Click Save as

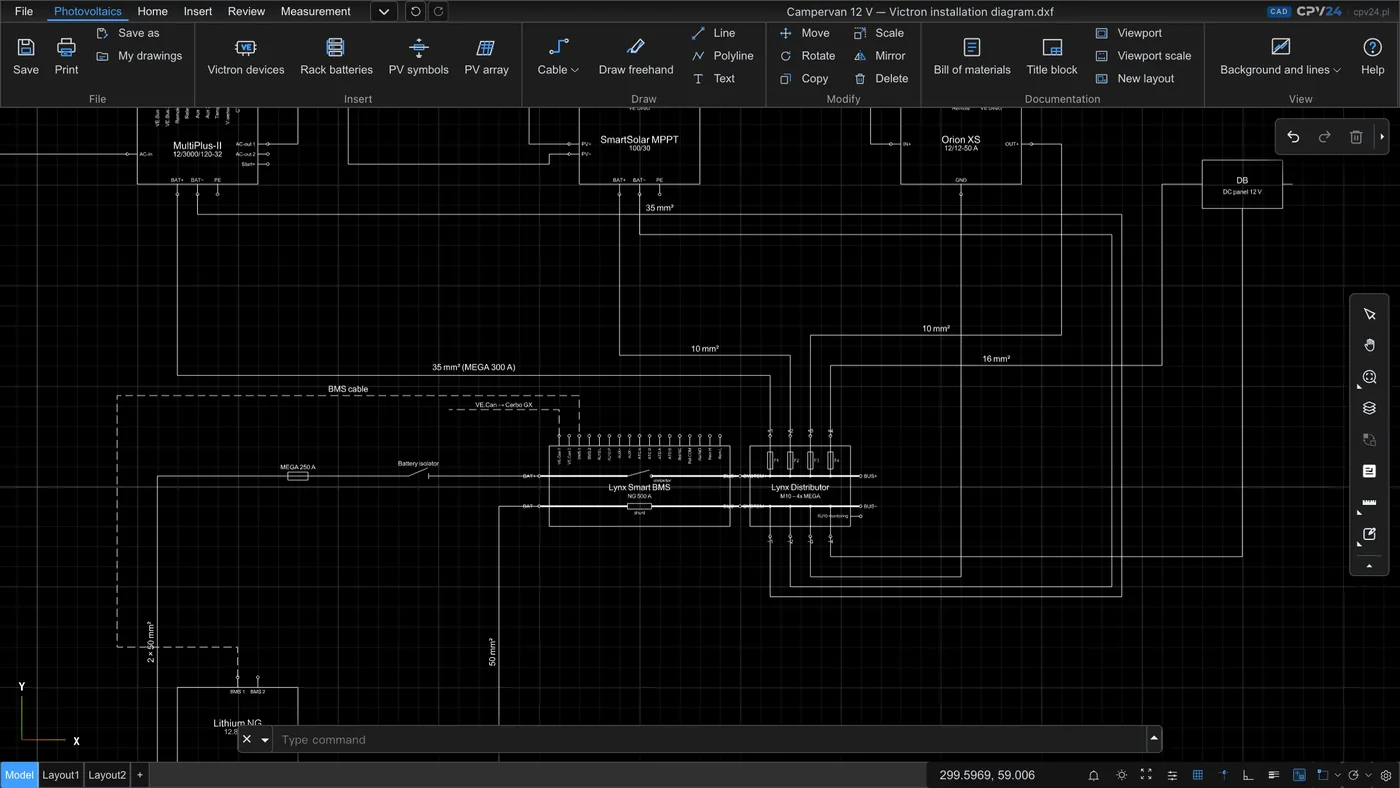click(128, 33)
